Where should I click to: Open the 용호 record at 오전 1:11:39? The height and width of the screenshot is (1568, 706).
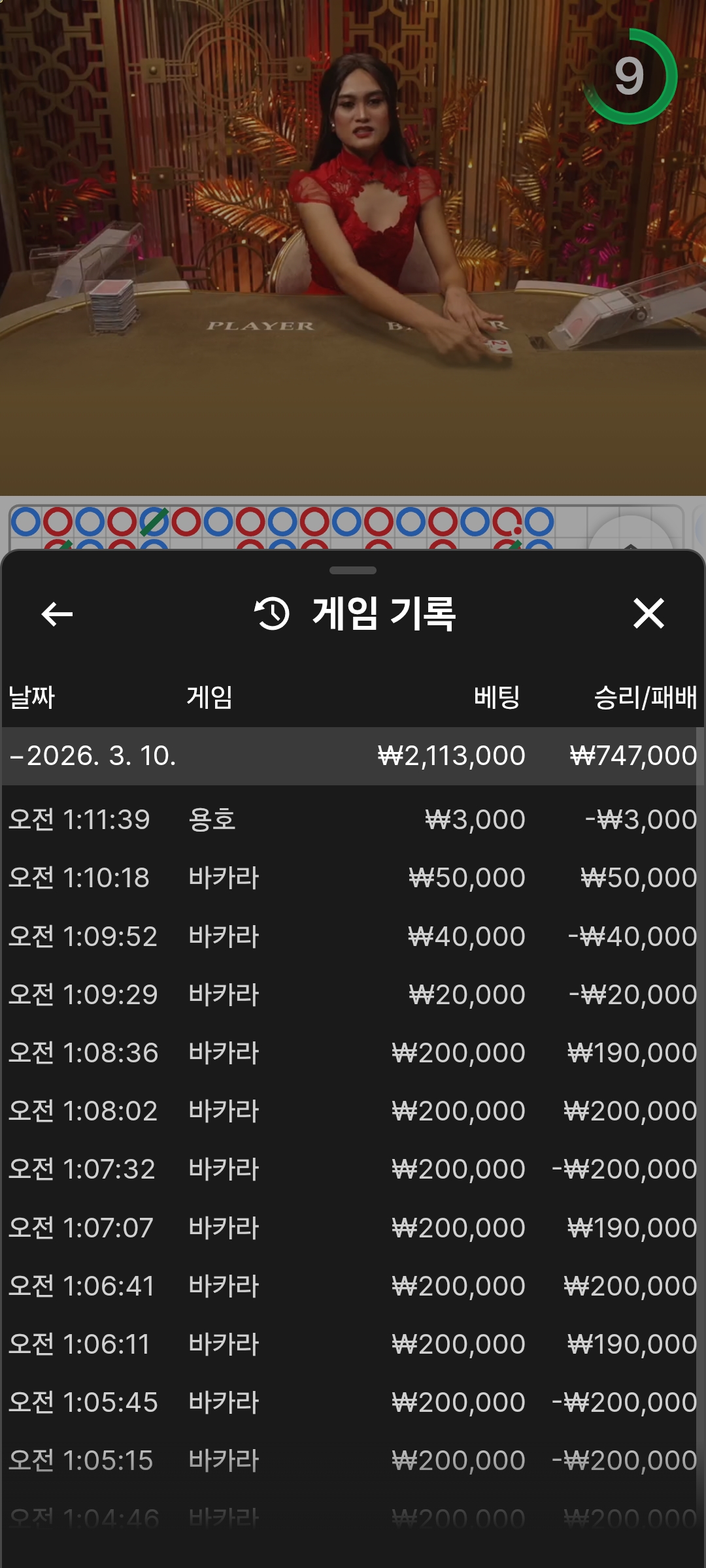pyautogui.click(x=353, y=819)
